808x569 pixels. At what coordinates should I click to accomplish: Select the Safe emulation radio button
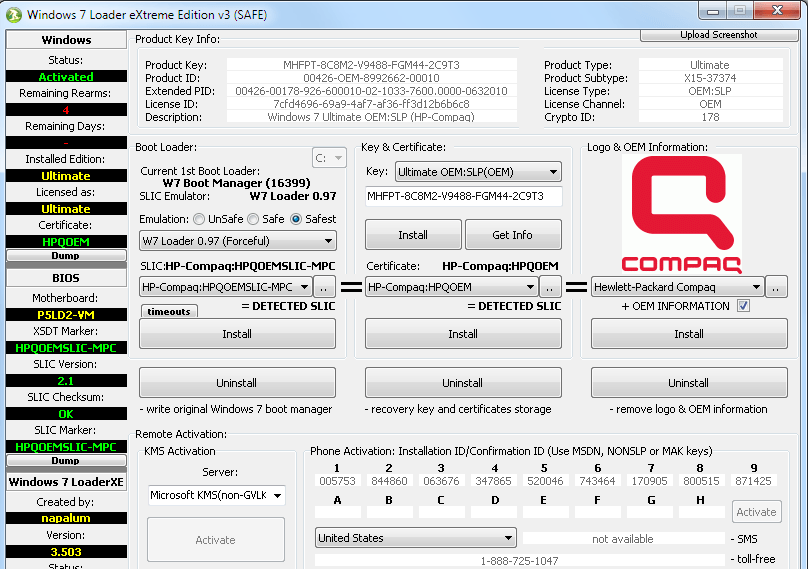254,219
